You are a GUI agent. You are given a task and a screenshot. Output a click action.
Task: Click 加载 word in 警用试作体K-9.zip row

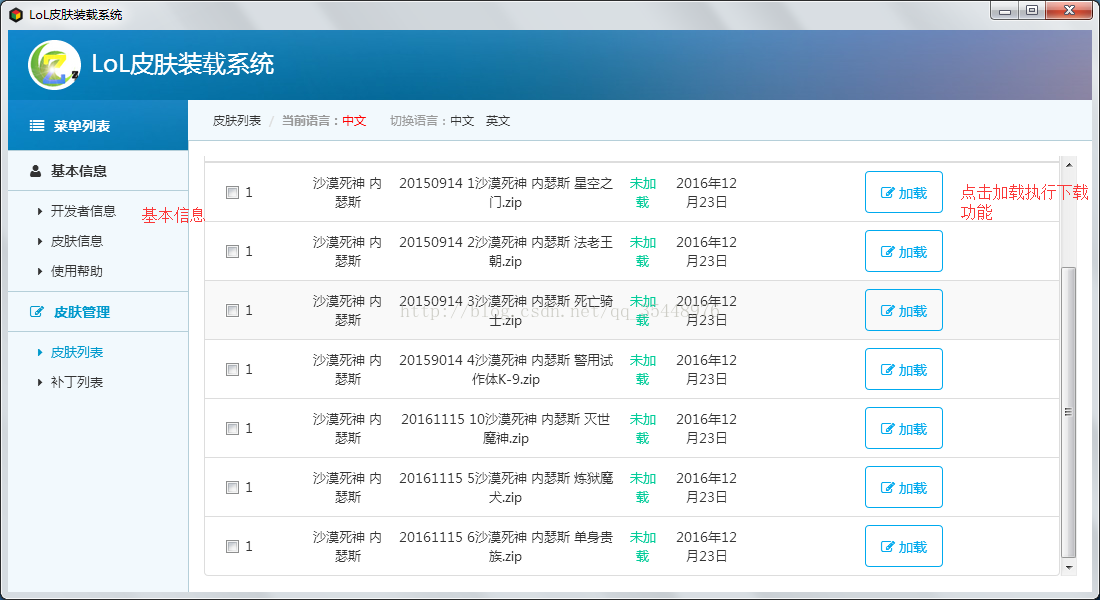[x=913, y=370]
